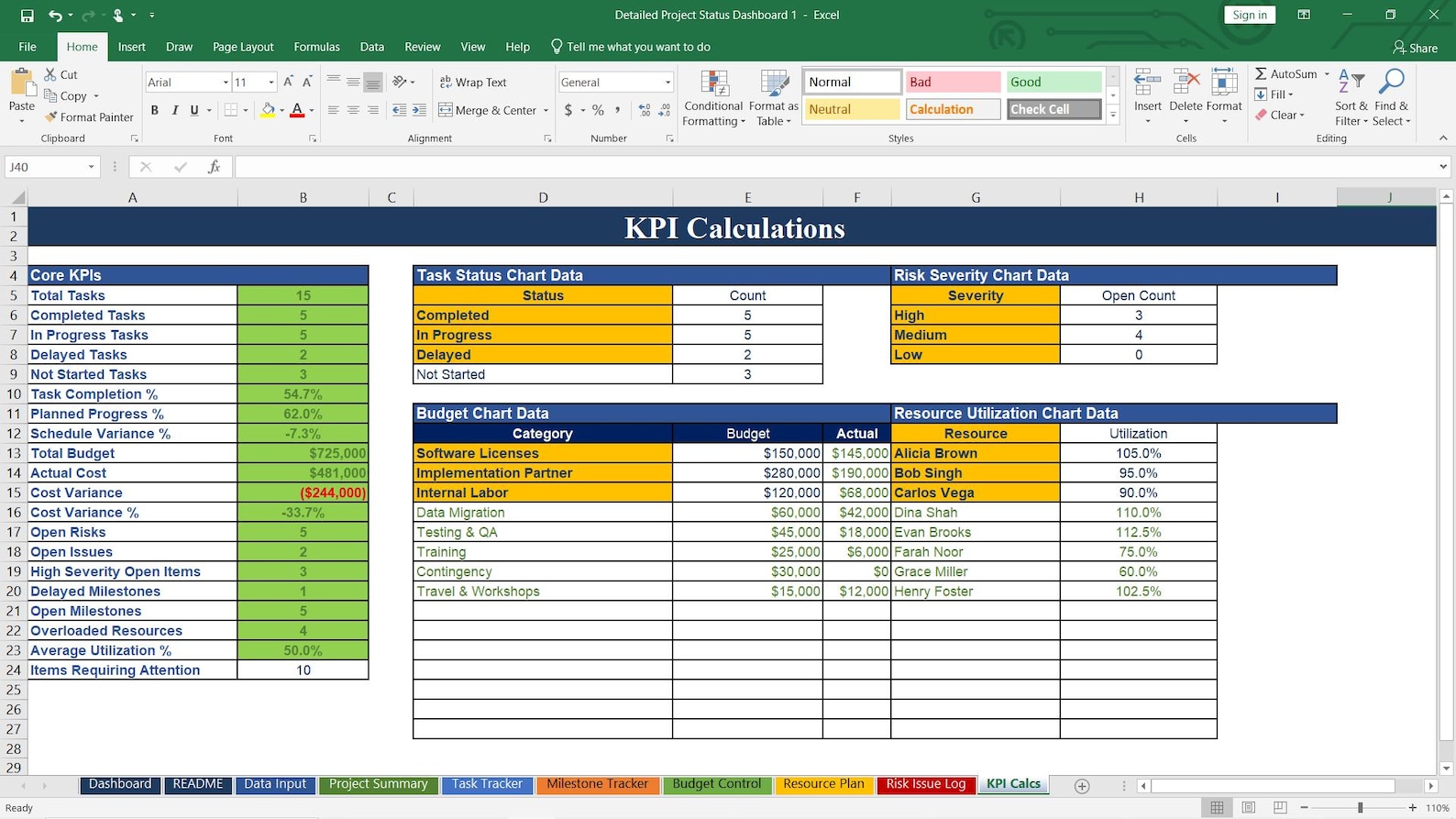
Task: Open the Dashboard sheet tab
Action: pyautogui.click(x=120, y=784)
